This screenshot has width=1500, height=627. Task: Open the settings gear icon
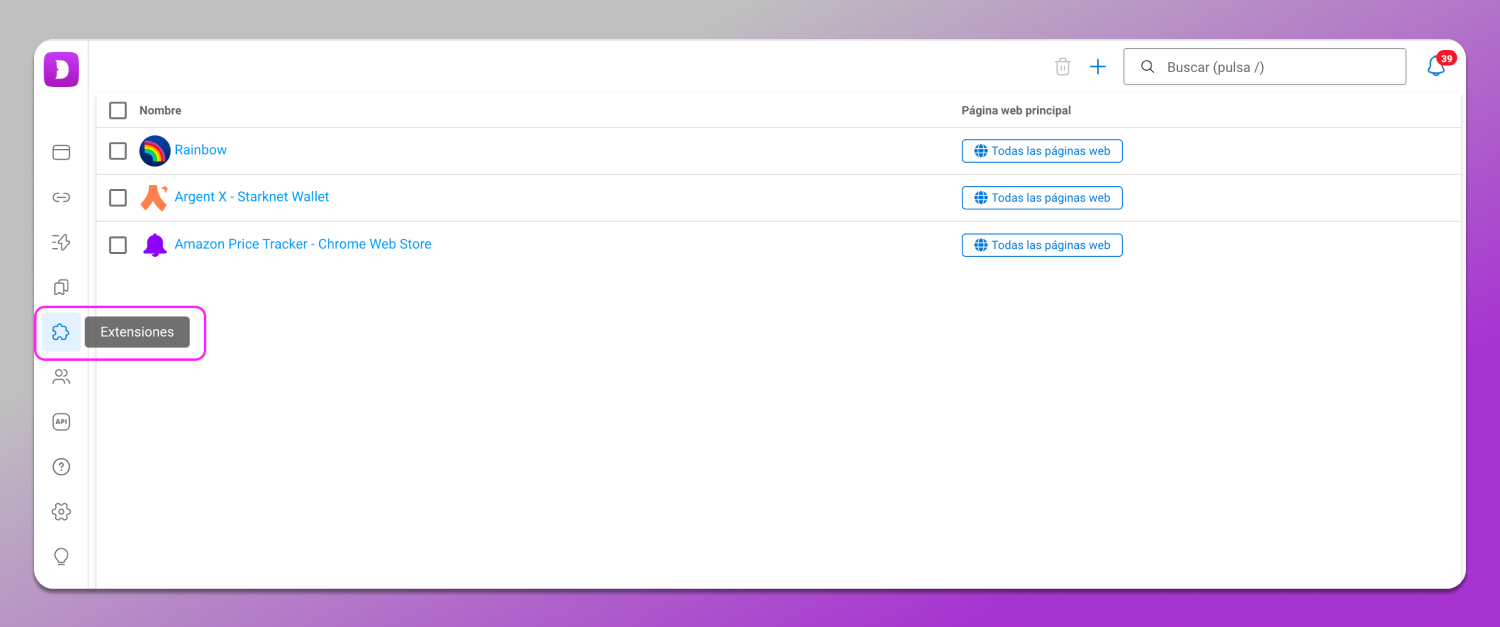point(61,512)
